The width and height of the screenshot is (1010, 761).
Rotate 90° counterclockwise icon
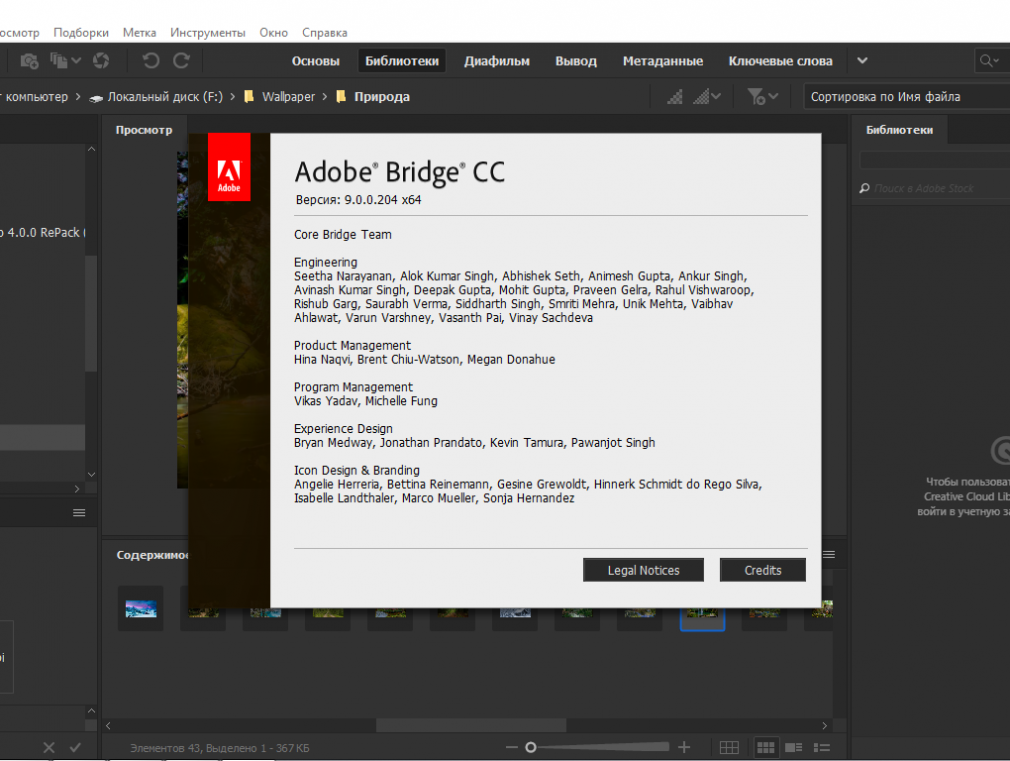point(151,61)
